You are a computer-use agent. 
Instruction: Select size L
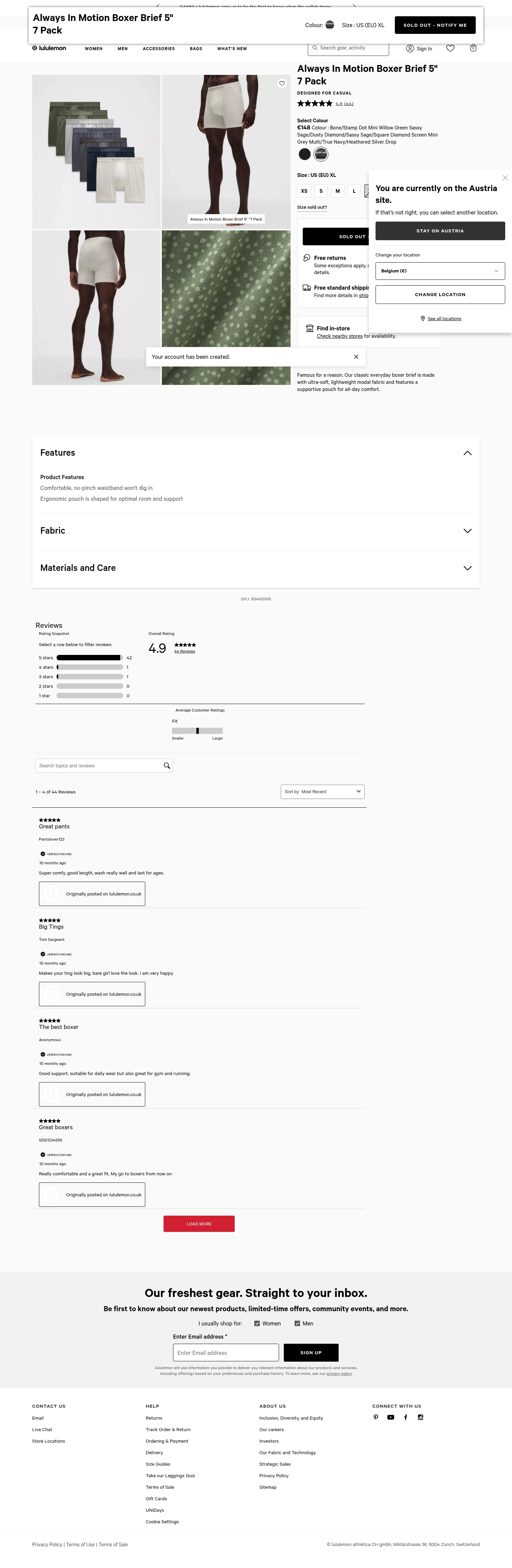tap(355, 191)
